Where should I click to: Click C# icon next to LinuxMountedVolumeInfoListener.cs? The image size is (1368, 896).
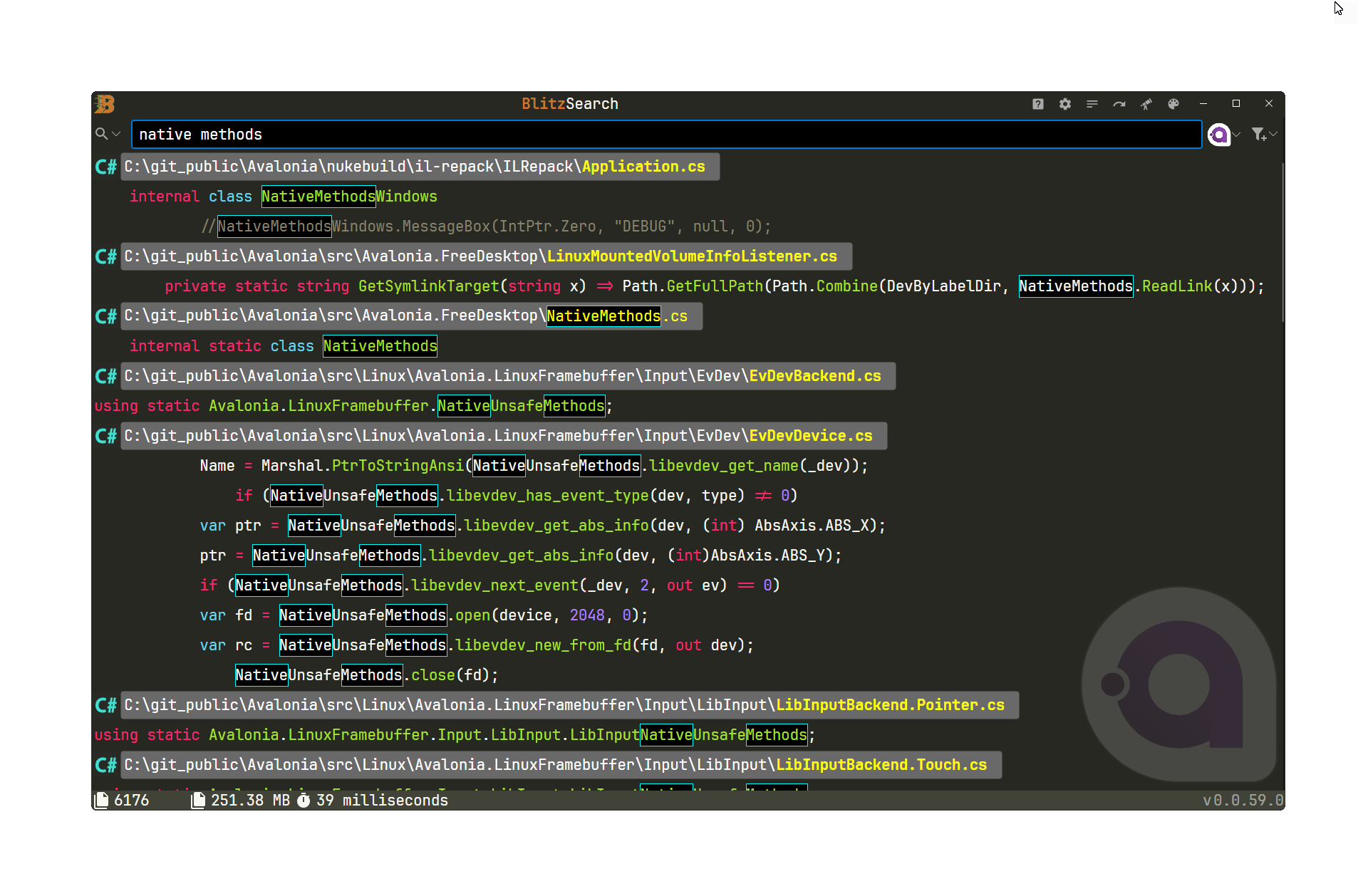coord(106,256)
